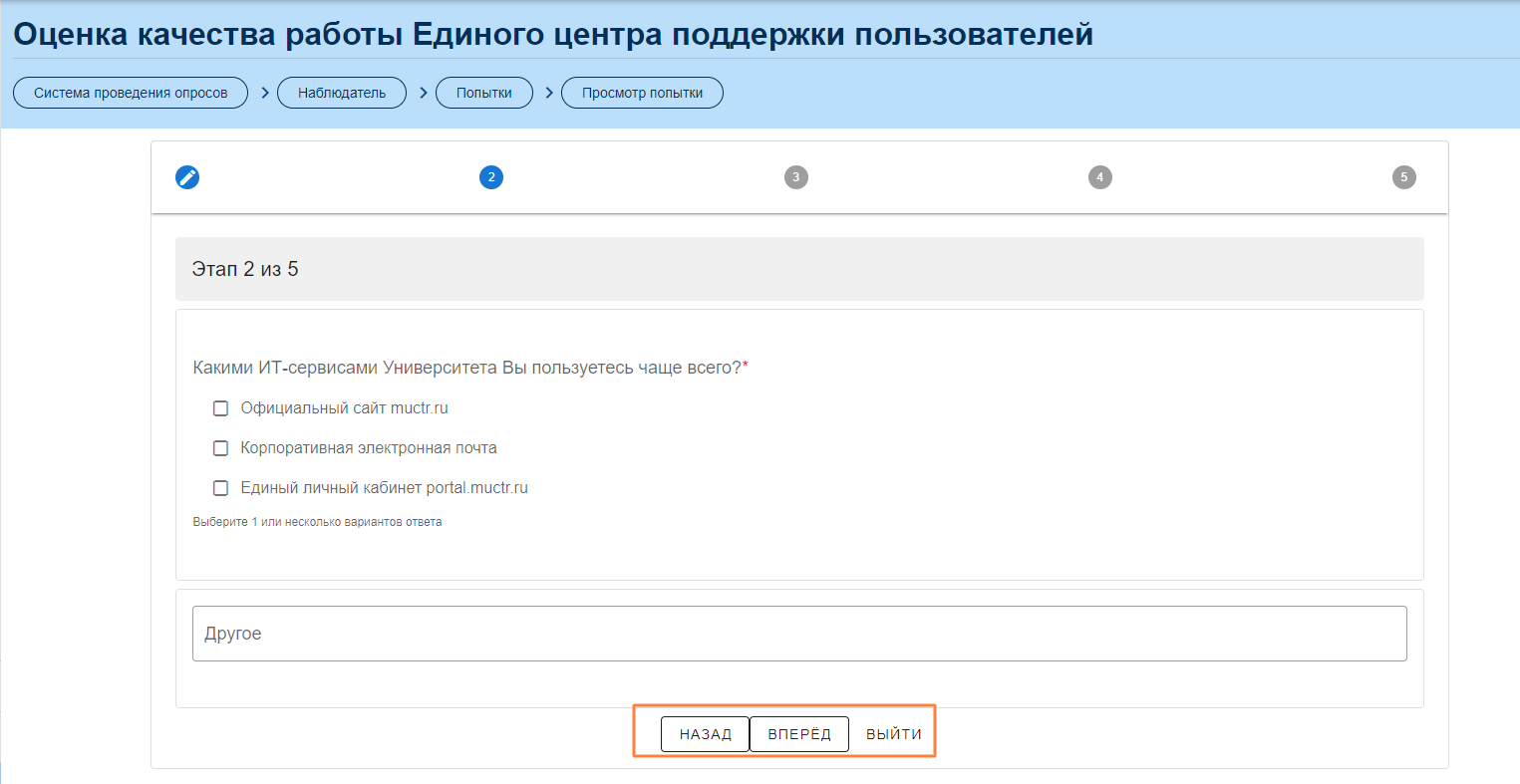Open 'Система проведения опросов' breadcrumb
Viewport: 1520px width, 784px height.
click(x=131, y=93)
